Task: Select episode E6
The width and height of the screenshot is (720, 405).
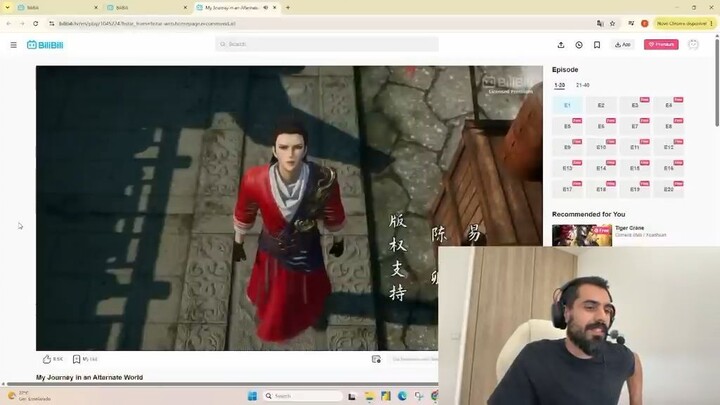Action: (x=601, y=126)
